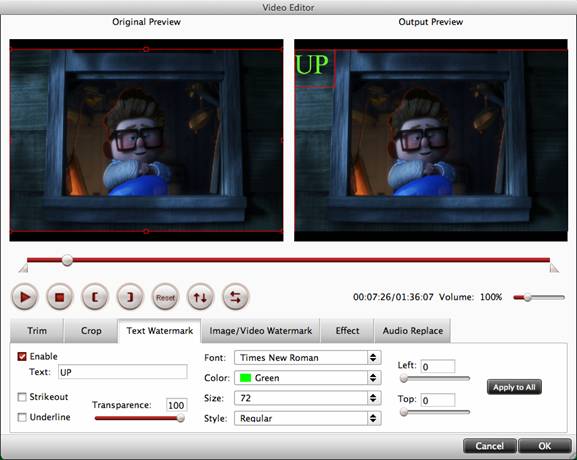Screen dimensions: 577x460
Task: Enable the Strikeout checkbox
Action: pos(22,397)
